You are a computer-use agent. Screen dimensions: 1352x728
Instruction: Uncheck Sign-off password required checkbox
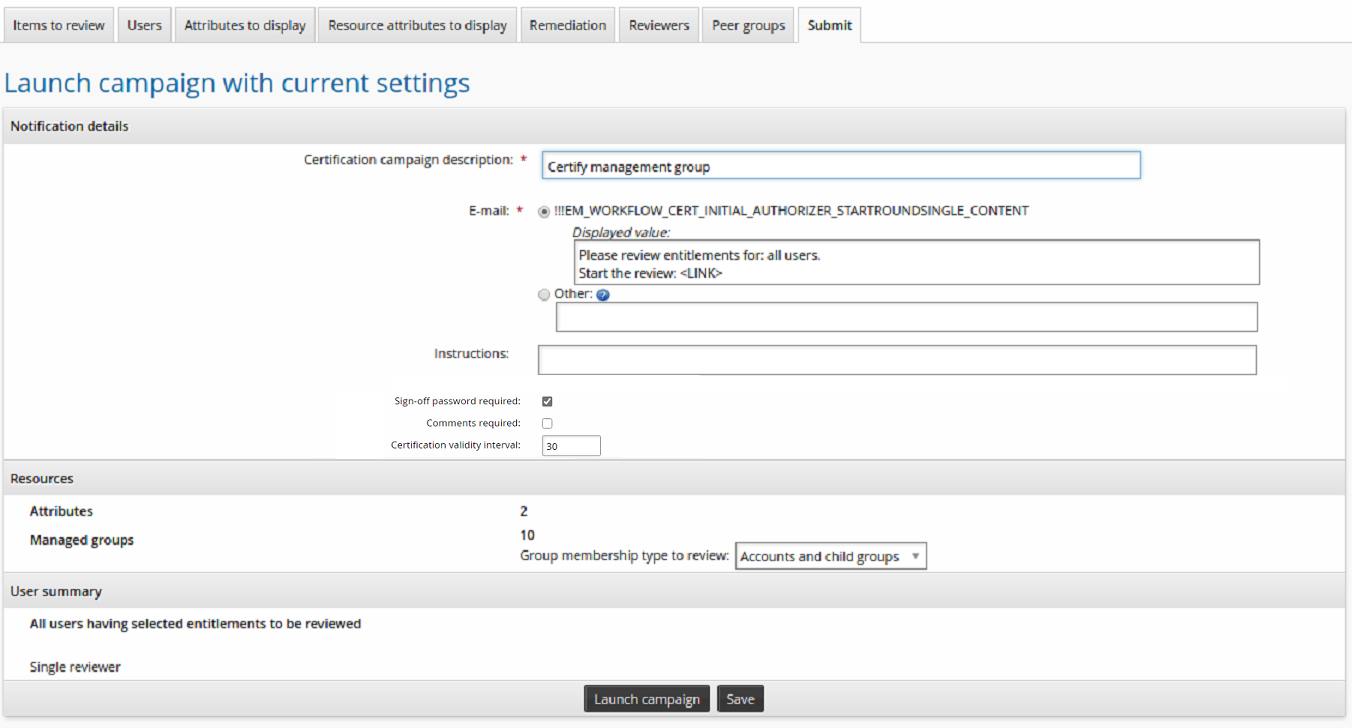[547, 401]
